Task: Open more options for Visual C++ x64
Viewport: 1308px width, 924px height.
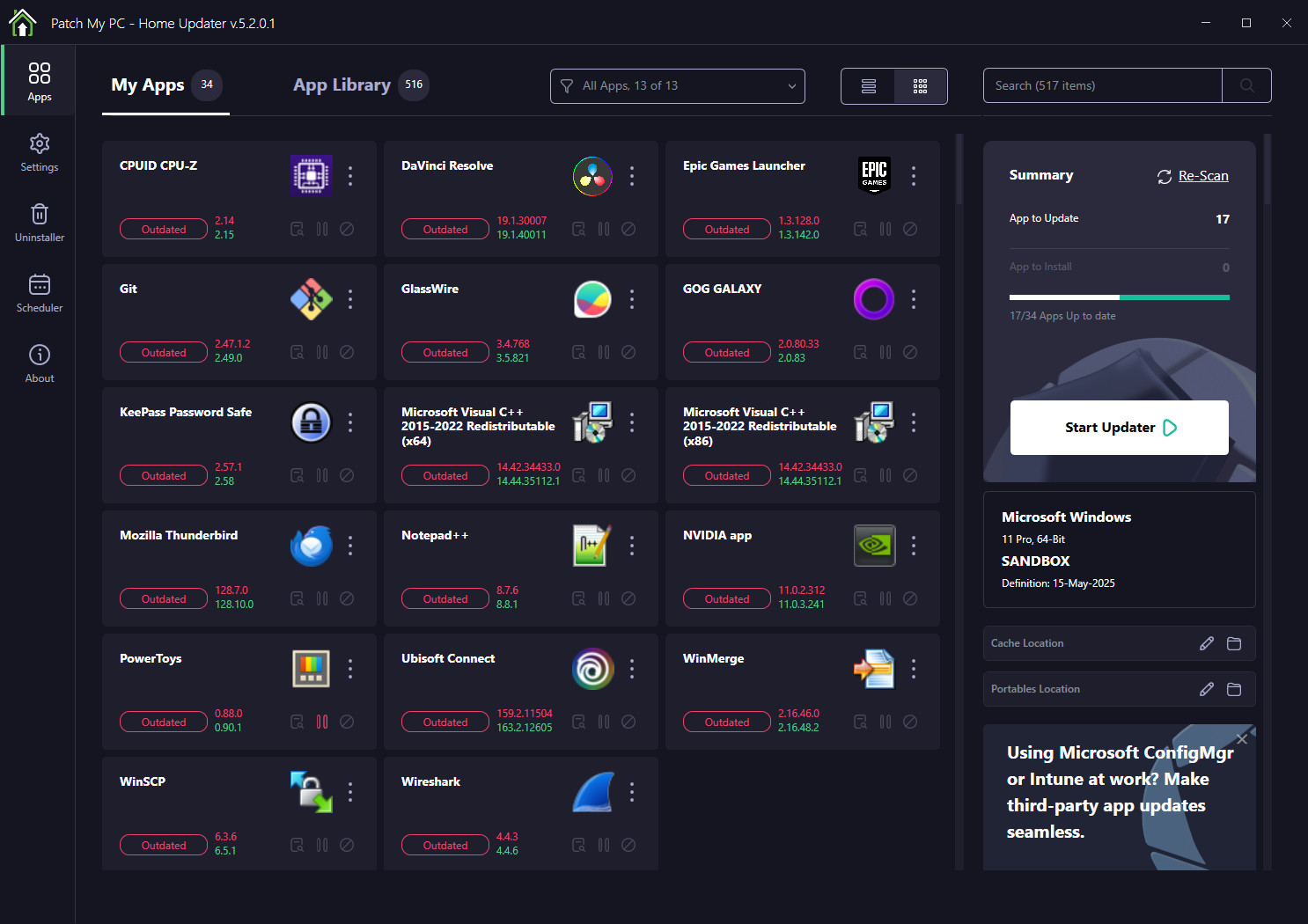Action: coord(632,422)
